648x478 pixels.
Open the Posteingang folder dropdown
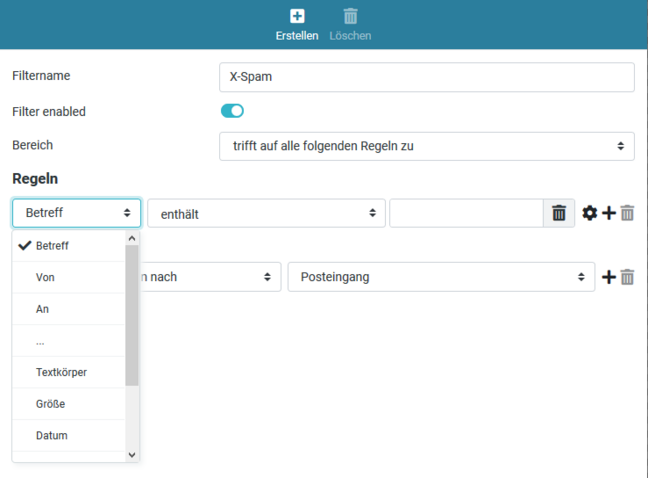[440, 277]
